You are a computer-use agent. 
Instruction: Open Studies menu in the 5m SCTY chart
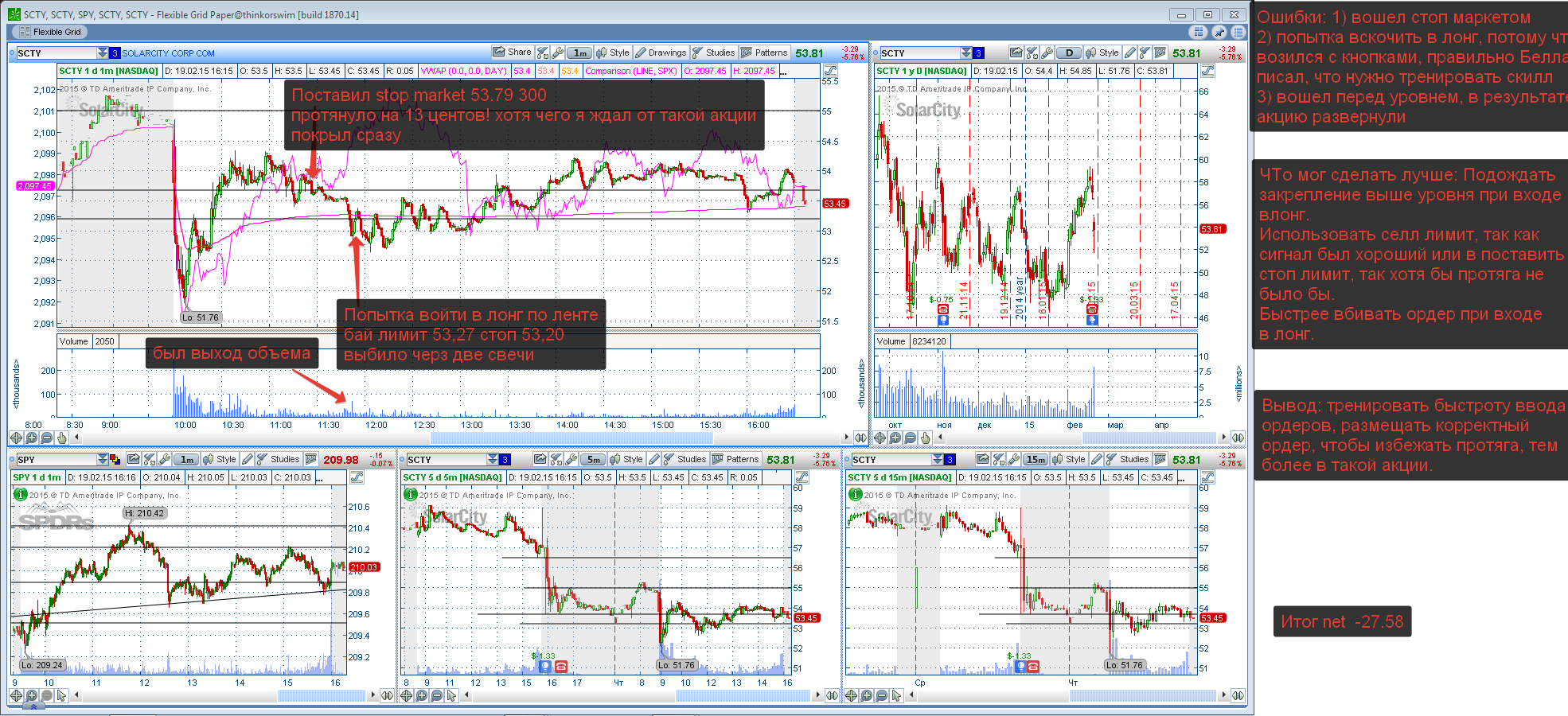coord(685,459)
